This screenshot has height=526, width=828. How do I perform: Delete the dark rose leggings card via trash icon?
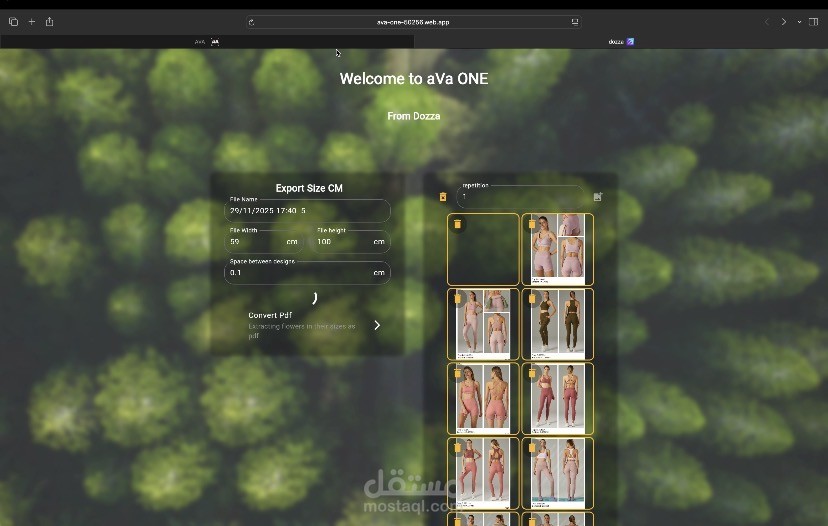click(x=532, y=373)
